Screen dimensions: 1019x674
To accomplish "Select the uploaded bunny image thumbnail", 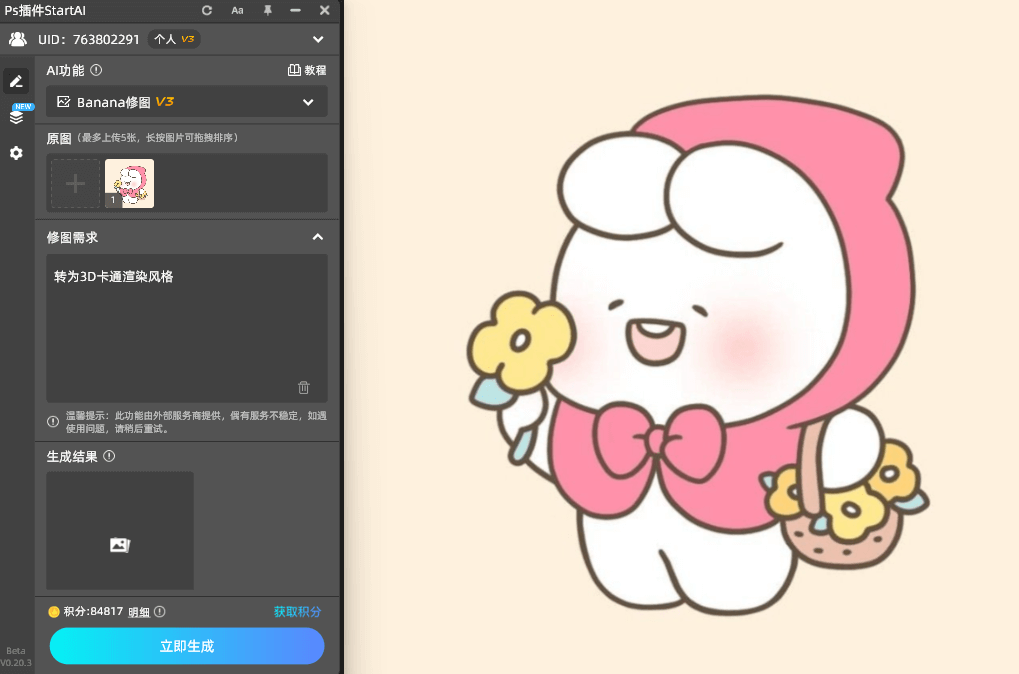I will pyautogui.click(x=128, y=183).
